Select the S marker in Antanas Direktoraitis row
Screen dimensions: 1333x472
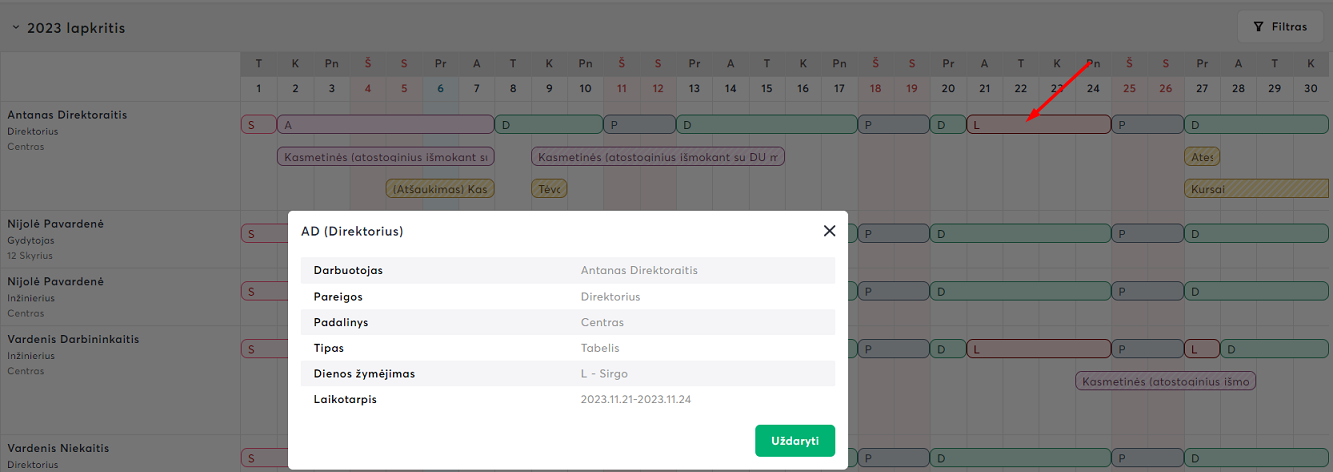pos(258,125)
